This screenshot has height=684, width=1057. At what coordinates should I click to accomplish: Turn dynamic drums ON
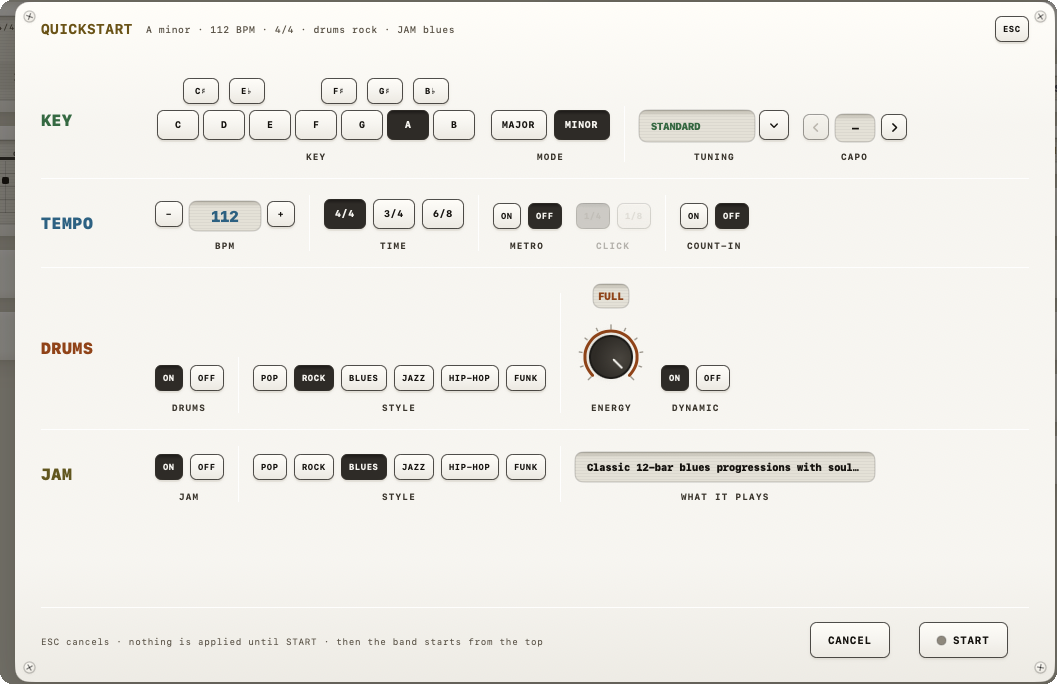point(675,378)
